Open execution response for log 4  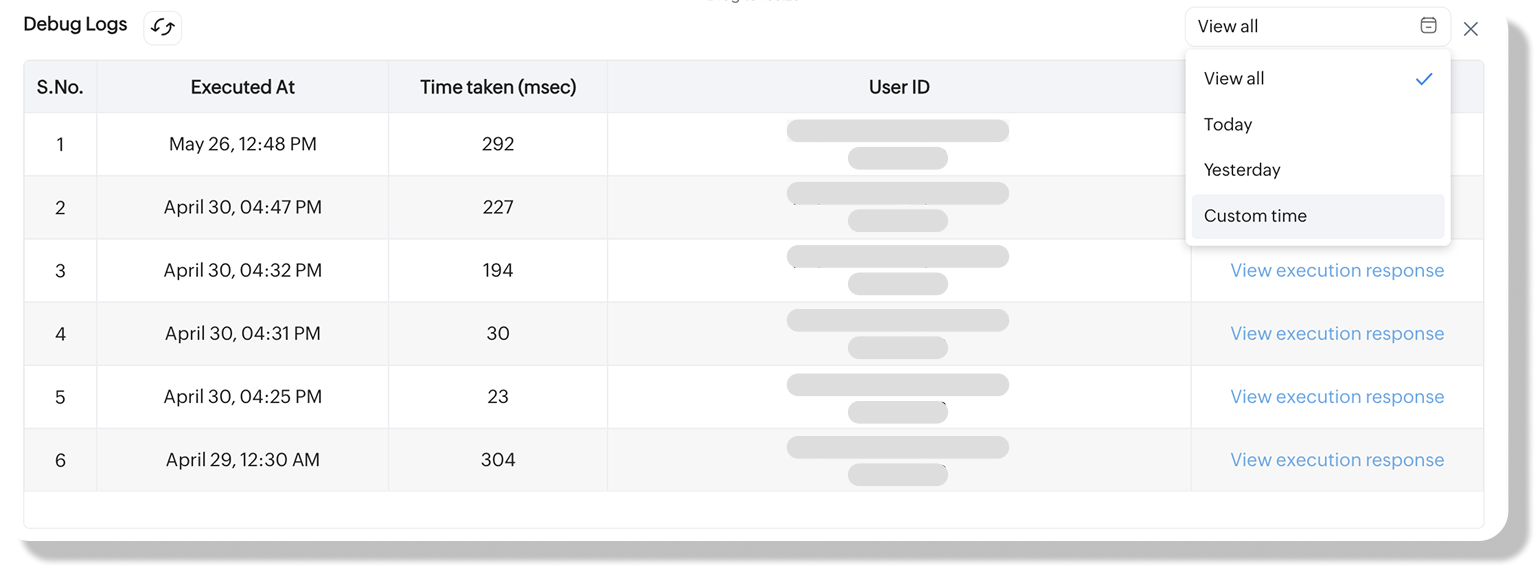click(1336, 334)
